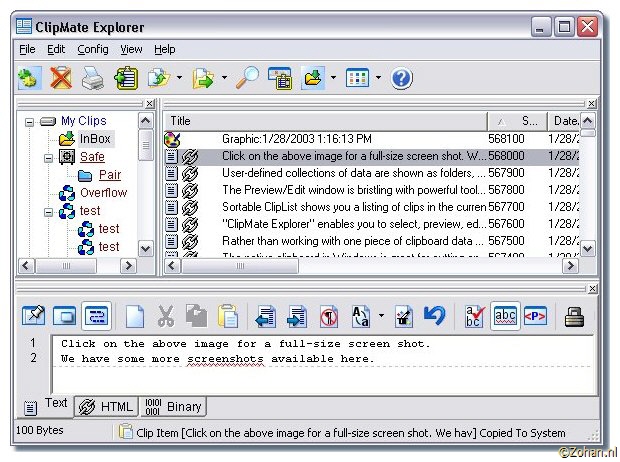Click the magnifying glass search icon

[x=248, y=78]
